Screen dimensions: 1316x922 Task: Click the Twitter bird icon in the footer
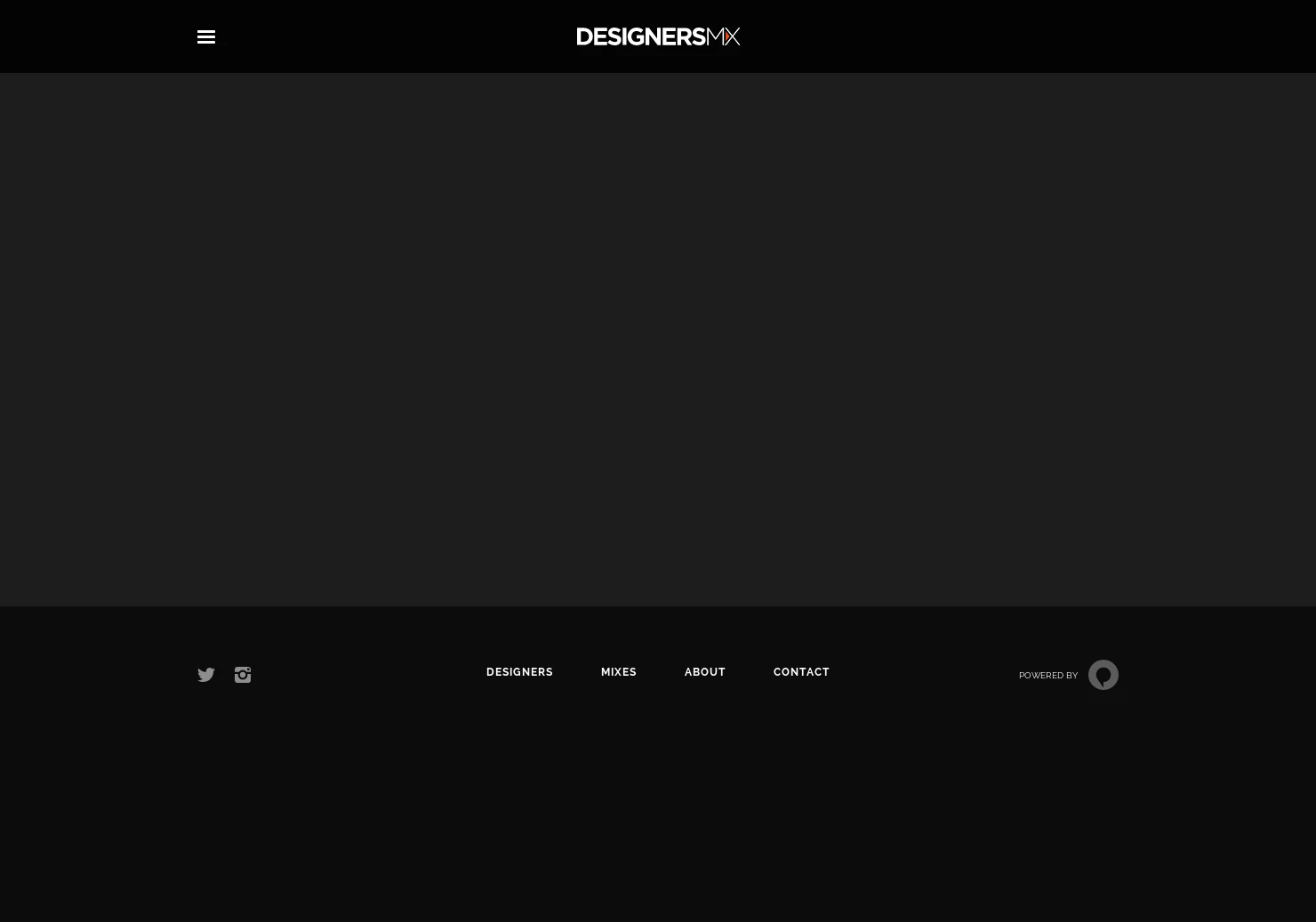(x=206, y=675)
